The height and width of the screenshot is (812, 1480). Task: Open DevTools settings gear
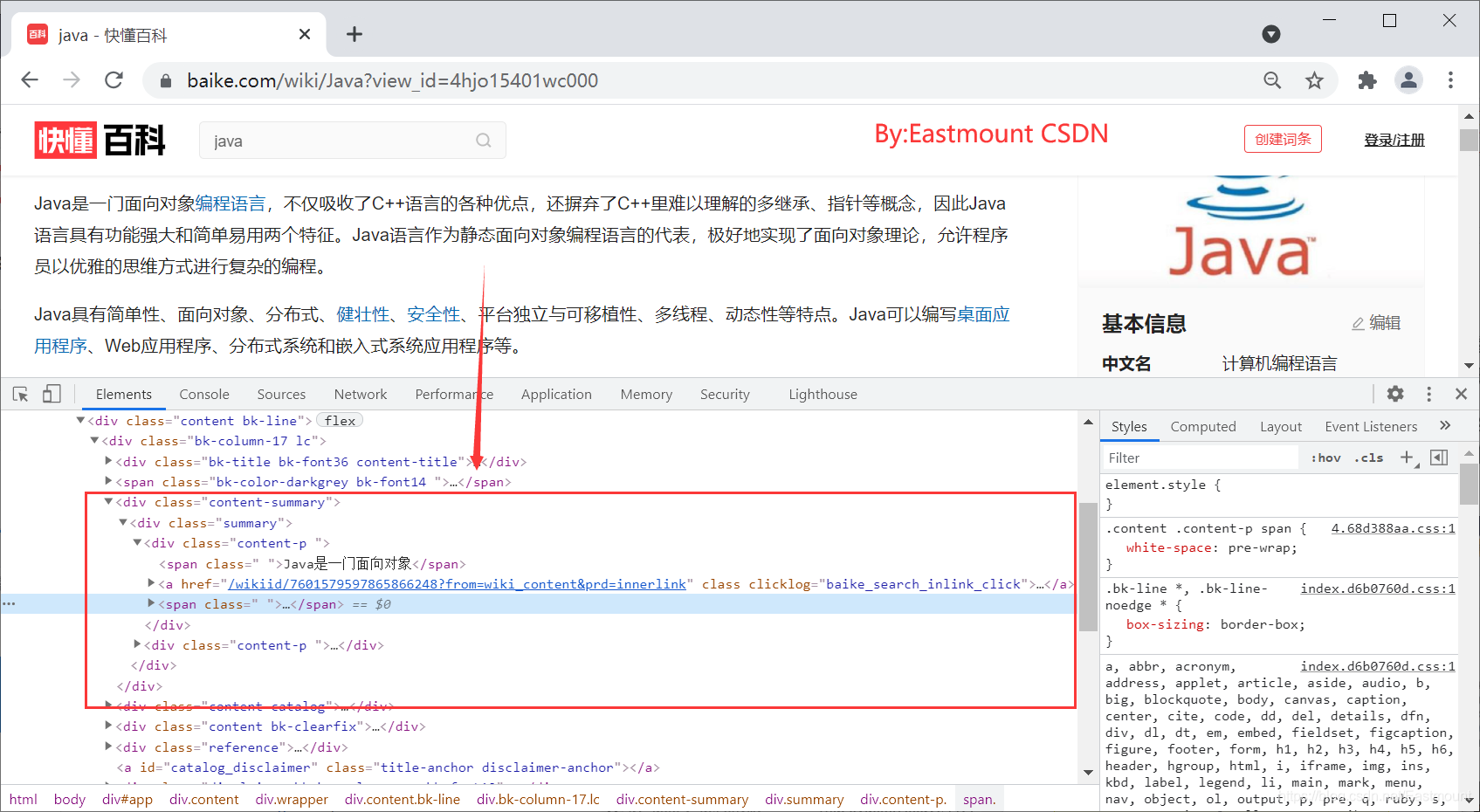(x=1395, y=394)
